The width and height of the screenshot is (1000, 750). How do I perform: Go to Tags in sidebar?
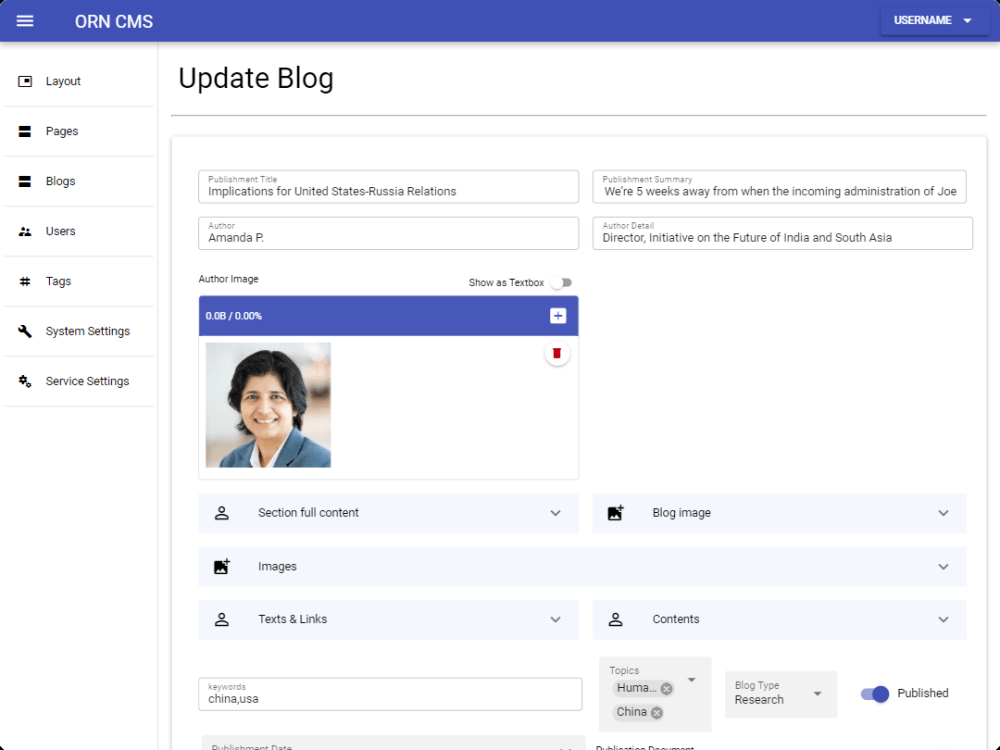[x=78, y=281]
